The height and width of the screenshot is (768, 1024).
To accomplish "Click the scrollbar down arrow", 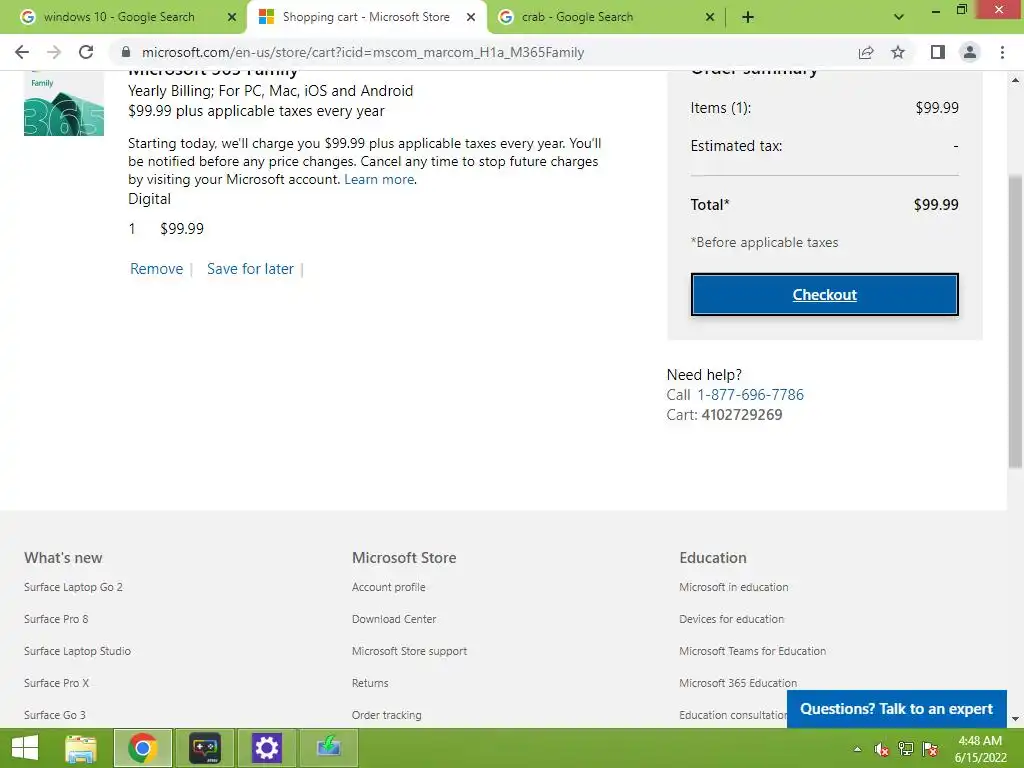I will click(x=1015, y=718).
